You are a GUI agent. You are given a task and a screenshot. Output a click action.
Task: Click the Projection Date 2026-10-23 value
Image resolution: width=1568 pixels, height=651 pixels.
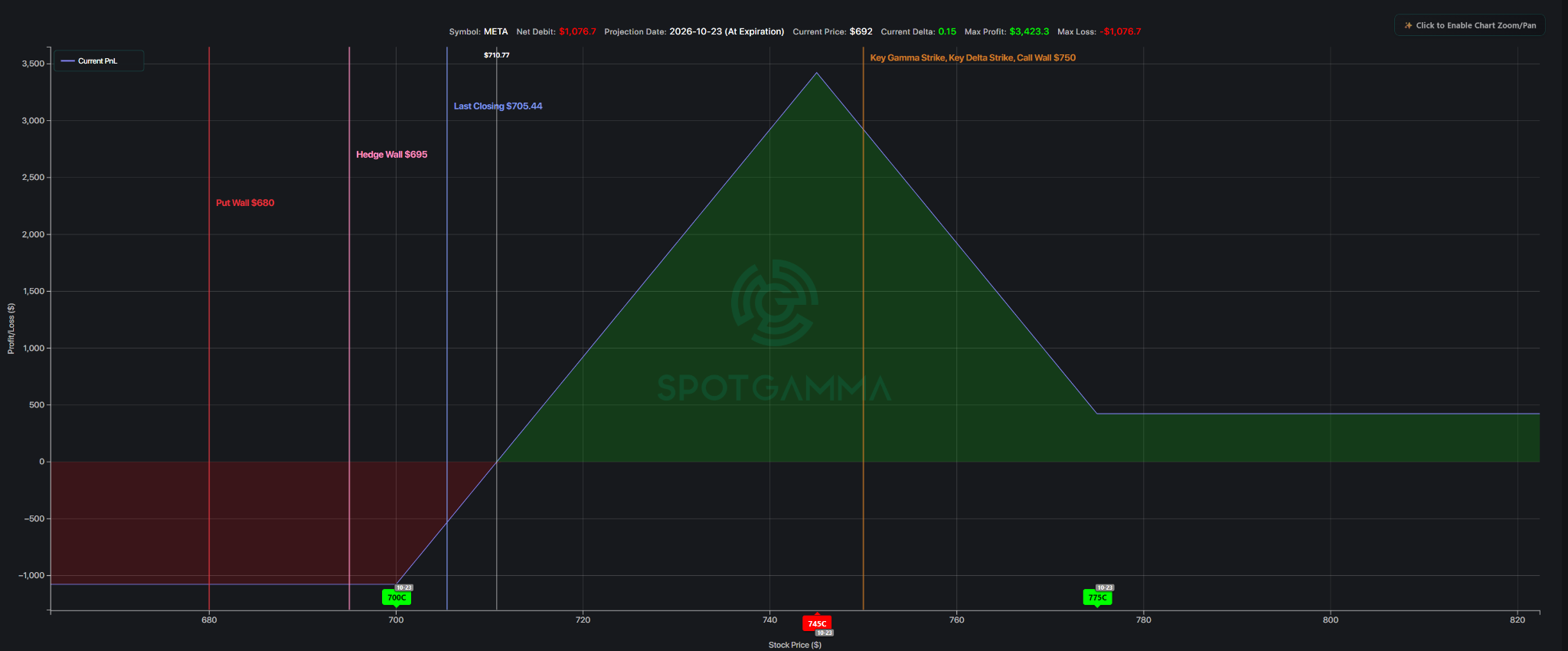[x=727, y=31]
